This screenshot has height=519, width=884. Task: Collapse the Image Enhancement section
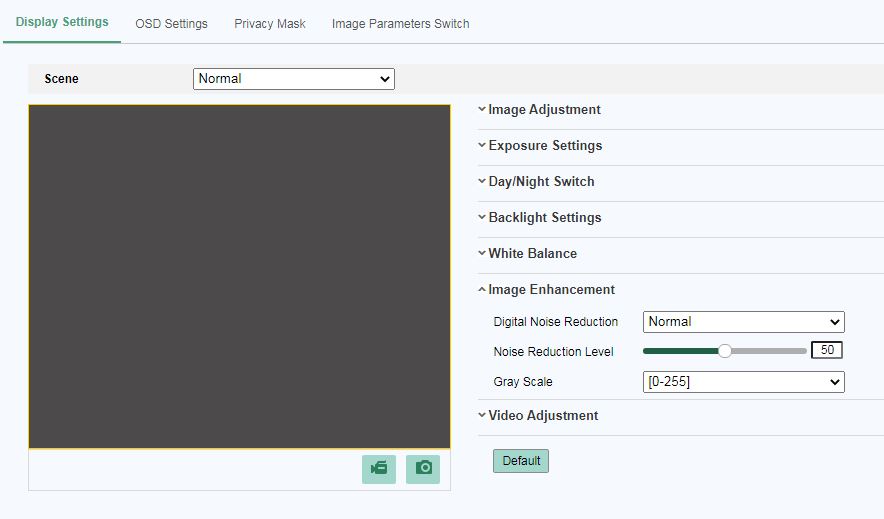tap(551, 290)
